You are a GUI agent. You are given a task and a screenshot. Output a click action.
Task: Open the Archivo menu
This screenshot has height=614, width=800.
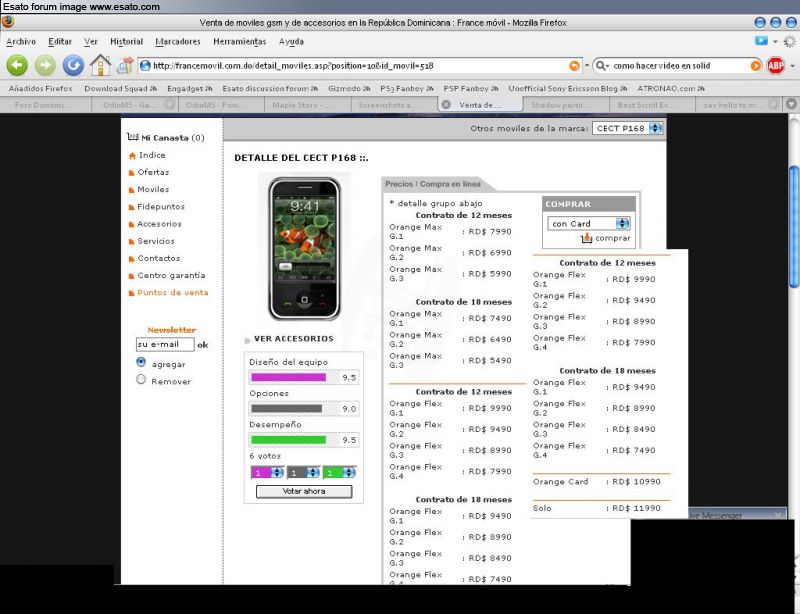21,41
